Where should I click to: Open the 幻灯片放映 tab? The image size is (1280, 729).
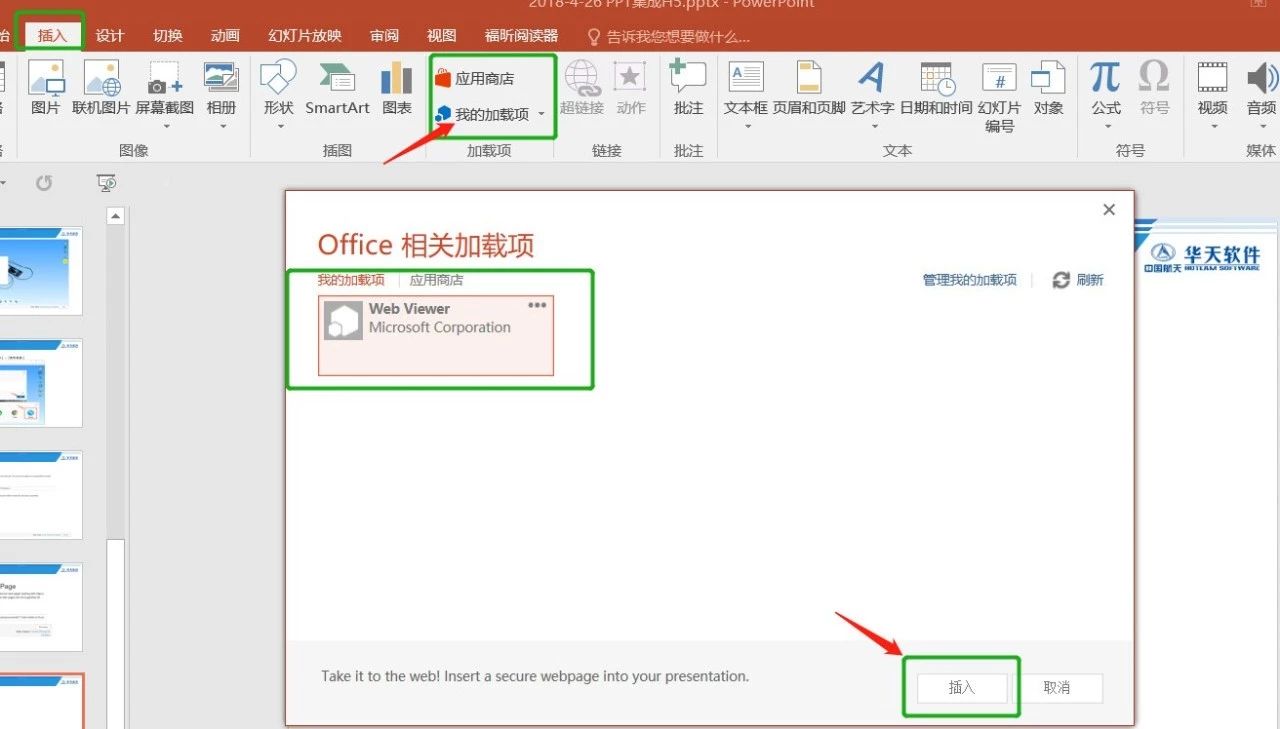pyautogui.click(x=305, y=36)
